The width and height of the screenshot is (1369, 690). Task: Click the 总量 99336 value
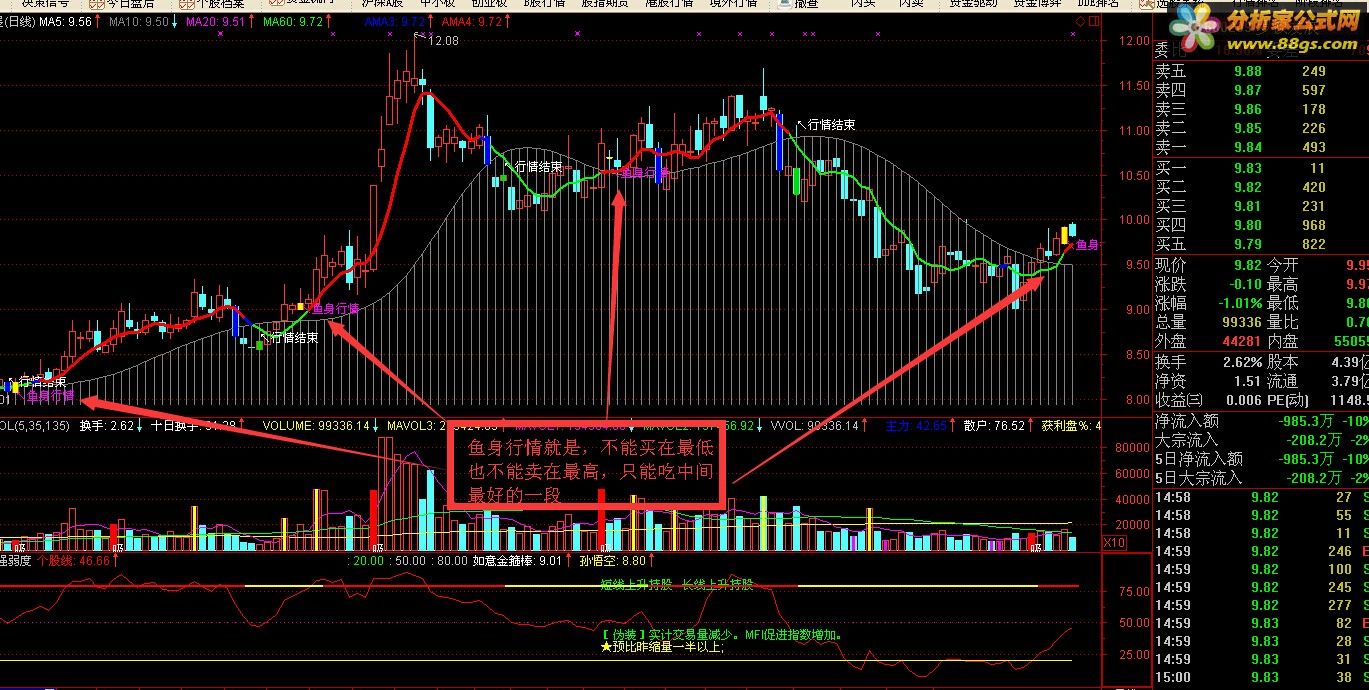[x=1241, y=322]
